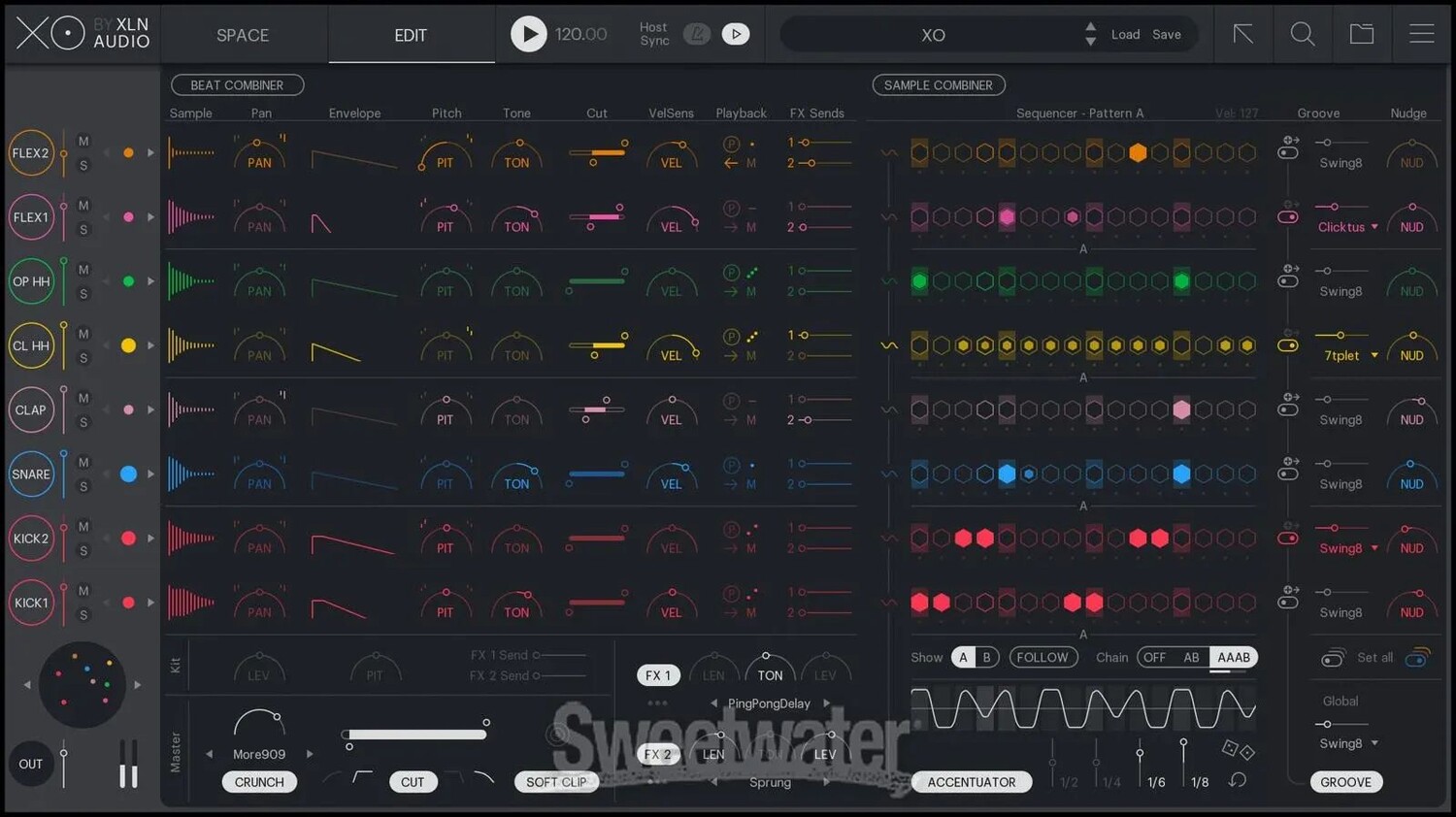This screenshot has width=1456, height=817.
Task: Click the undo arrow icon below sequencer
Action: (x=1238, y=780)
